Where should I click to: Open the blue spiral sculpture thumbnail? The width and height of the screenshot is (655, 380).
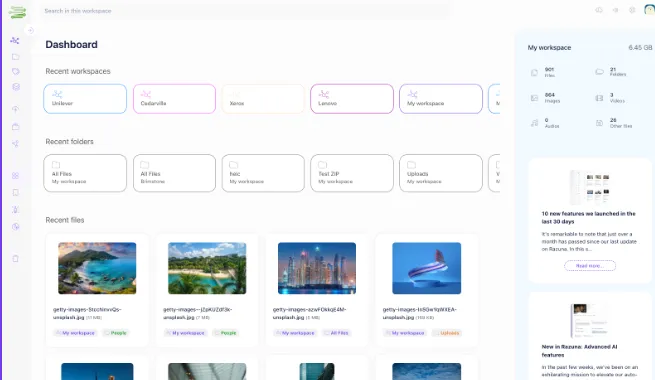click(x=427, y=268)
